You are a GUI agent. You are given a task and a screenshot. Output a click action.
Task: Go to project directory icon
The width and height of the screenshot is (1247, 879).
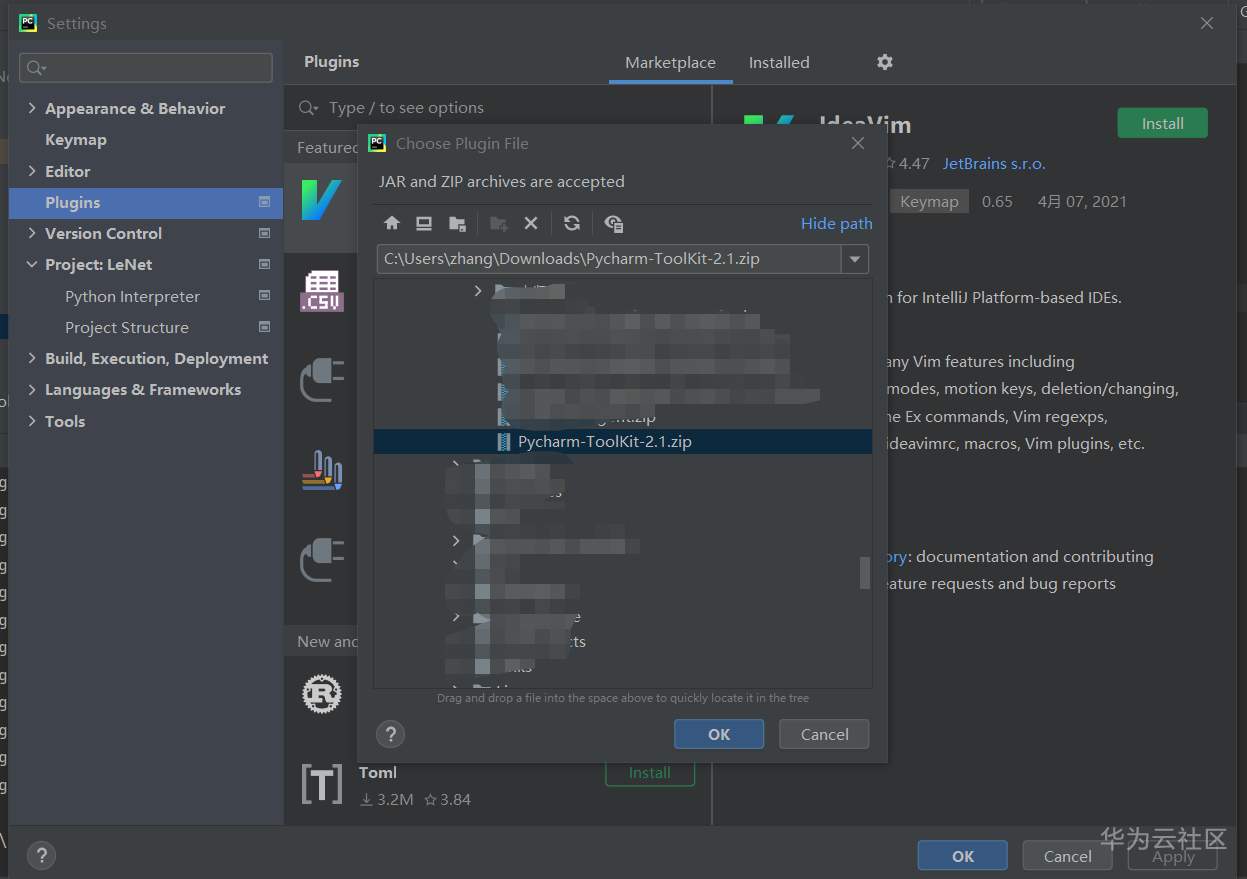(457, 223)
